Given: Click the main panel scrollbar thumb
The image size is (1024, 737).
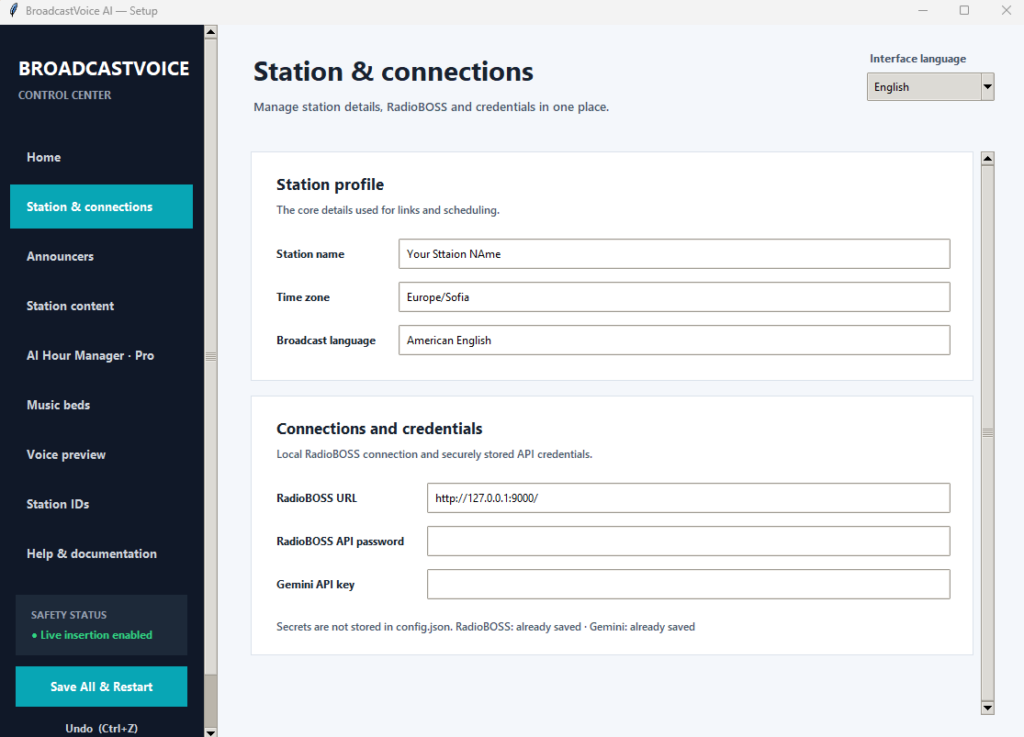Looking at the screenshot, I should tap(987, 433).
